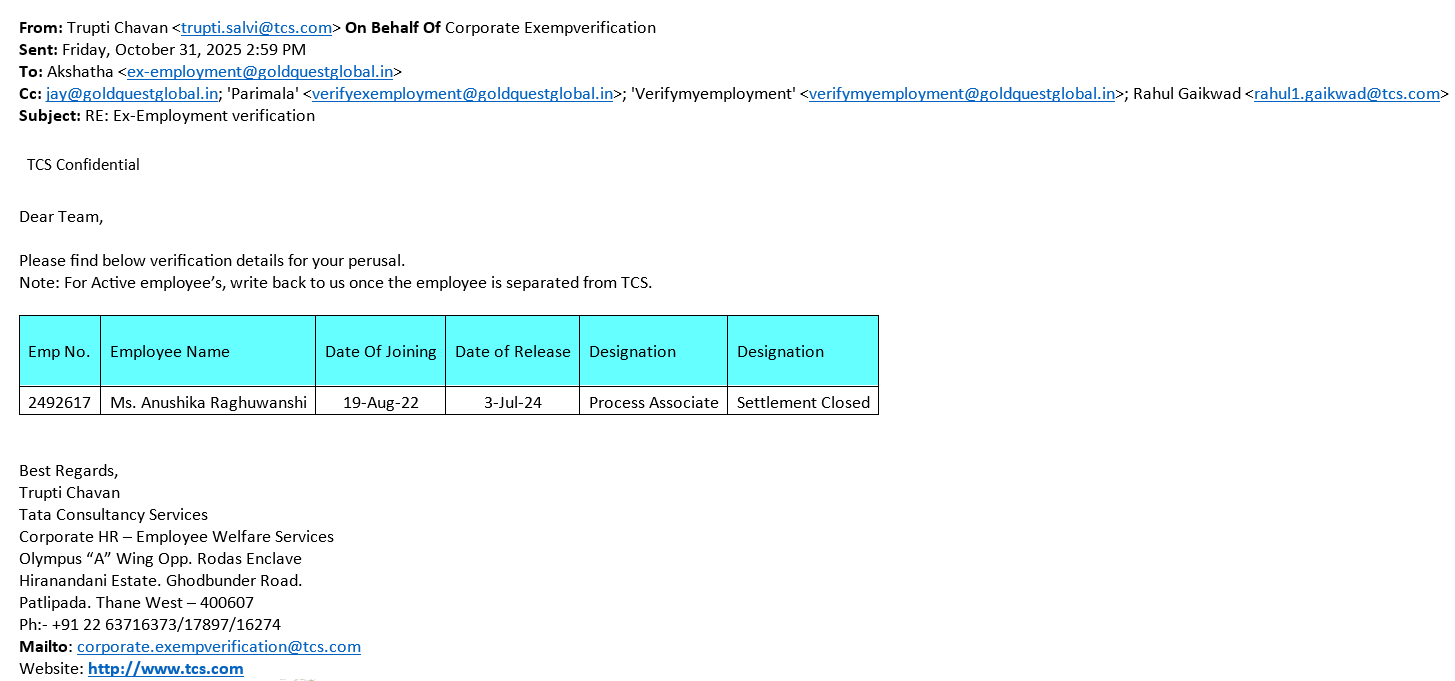The height and width of the screenshot is (681, 1455).
Task: Select the Process Associate cell
Action: click(654, 403)
